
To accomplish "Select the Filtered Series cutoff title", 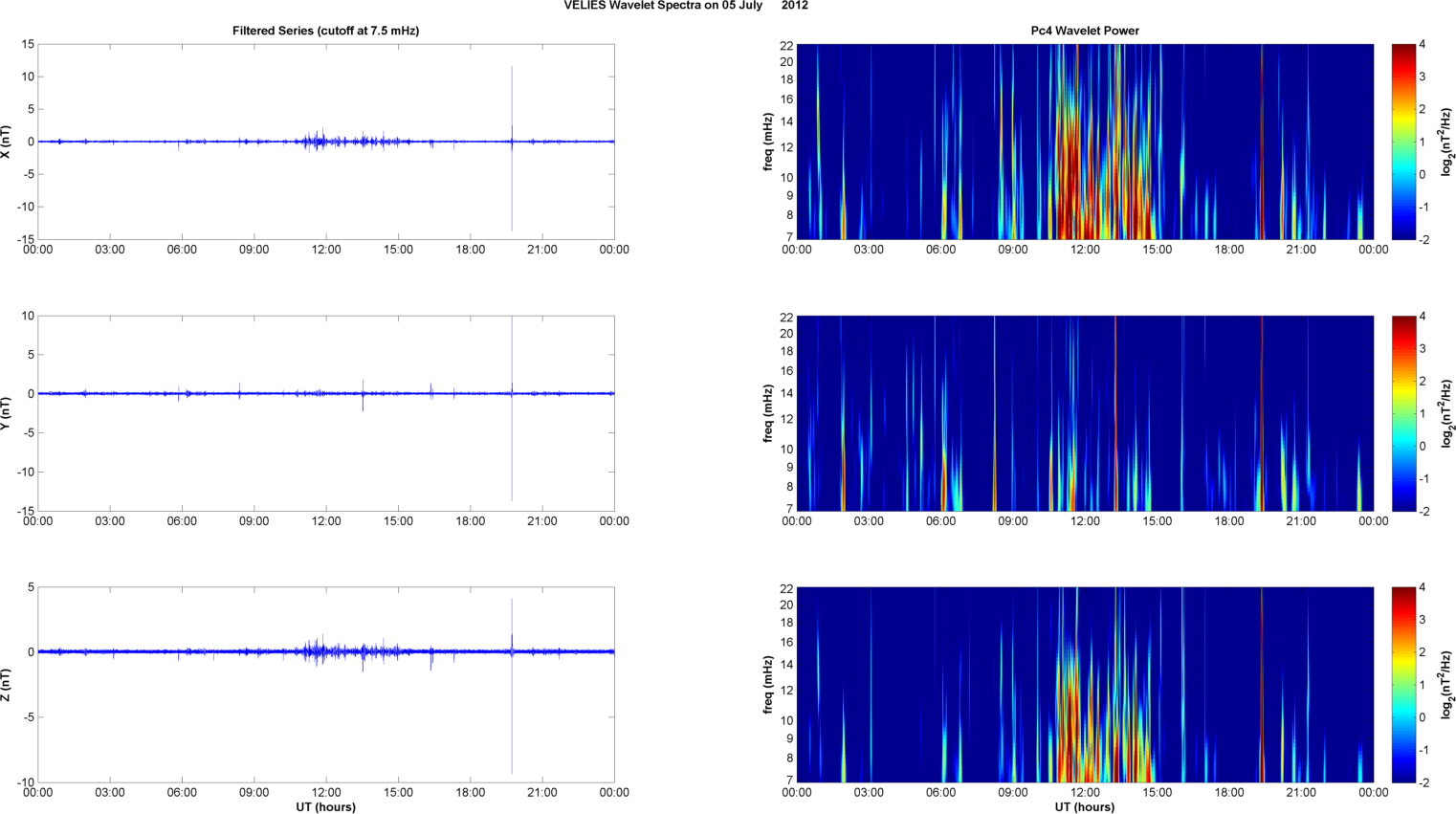I will pos(325,31).
